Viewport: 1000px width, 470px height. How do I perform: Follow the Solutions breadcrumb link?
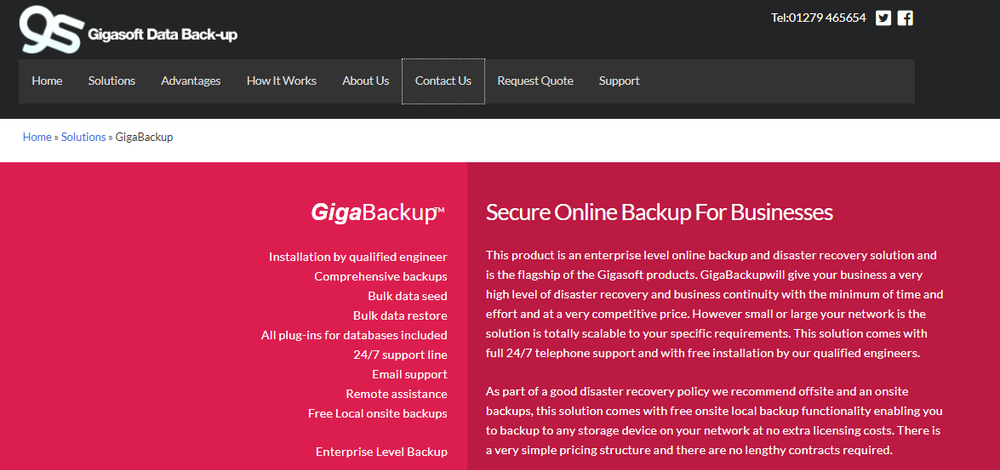click(84, 137)
